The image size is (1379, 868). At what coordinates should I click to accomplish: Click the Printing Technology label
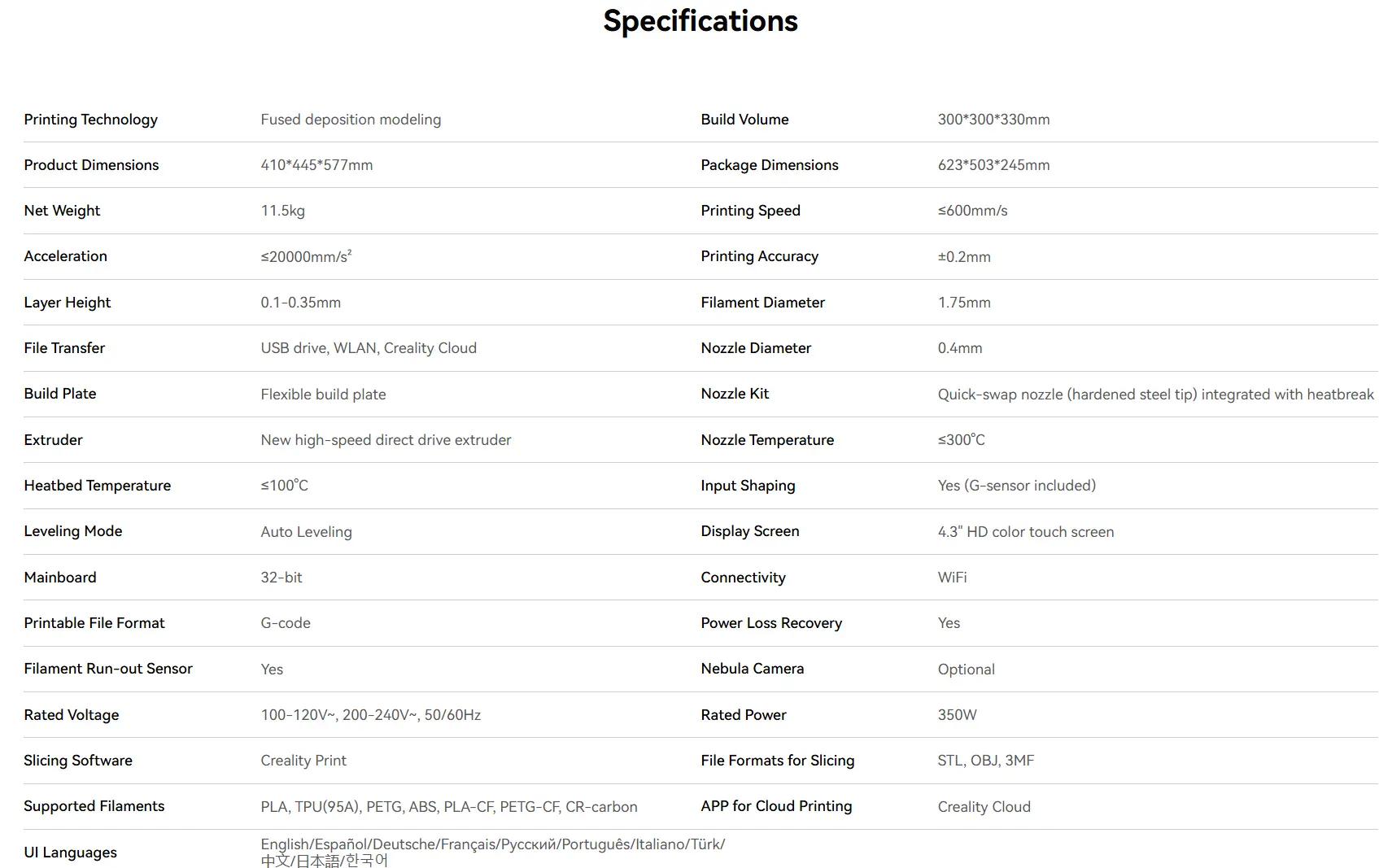coord(90,120)
